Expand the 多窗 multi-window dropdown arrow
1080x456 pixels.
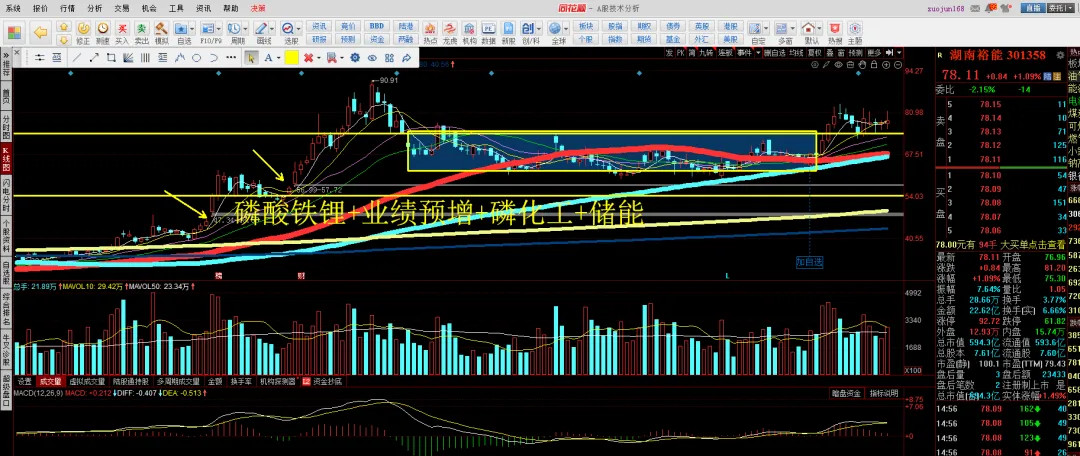(x=793, y=29)
